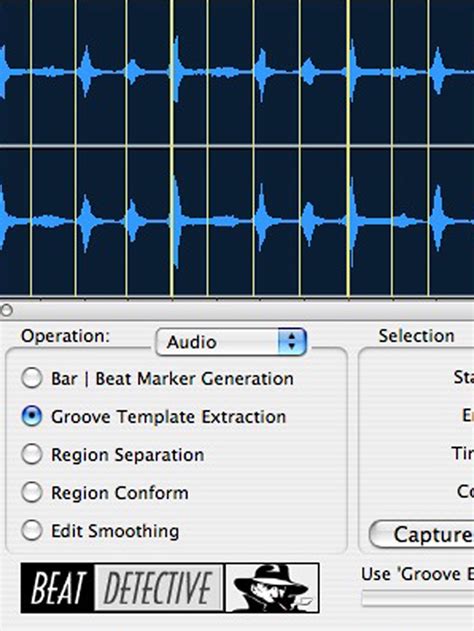Choose Region Separation mode
This screenshot has height=631, width=474.
coord(32,454)
